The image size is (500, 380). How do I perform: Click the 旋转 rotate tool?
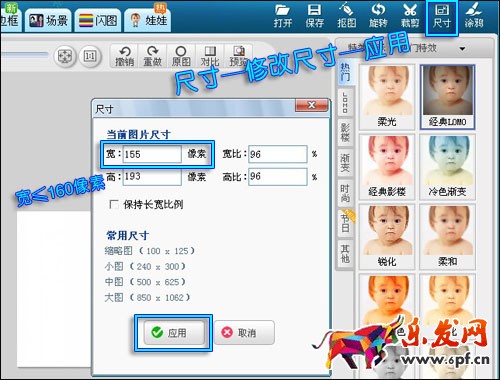tap(378, 16)
